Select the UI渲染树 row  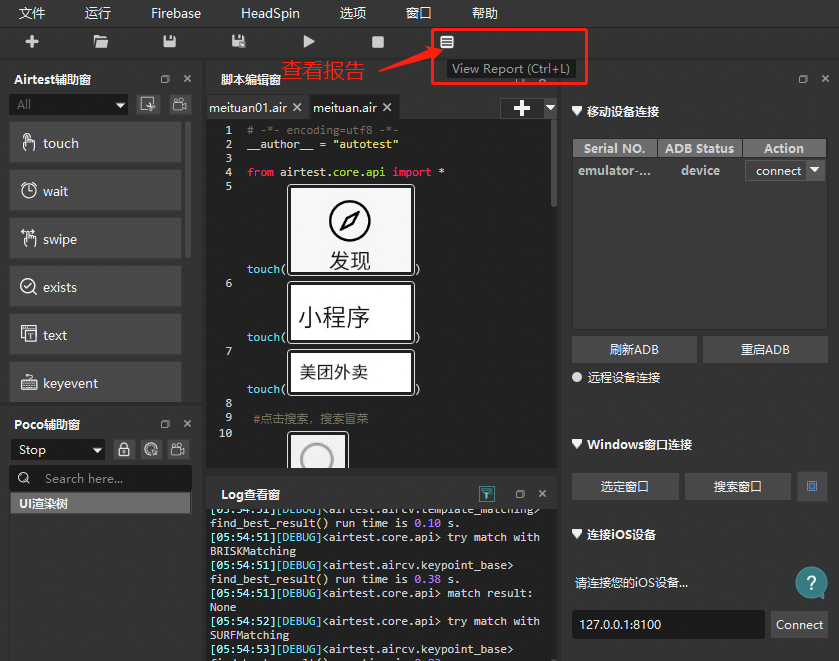(x=100, y=504)
